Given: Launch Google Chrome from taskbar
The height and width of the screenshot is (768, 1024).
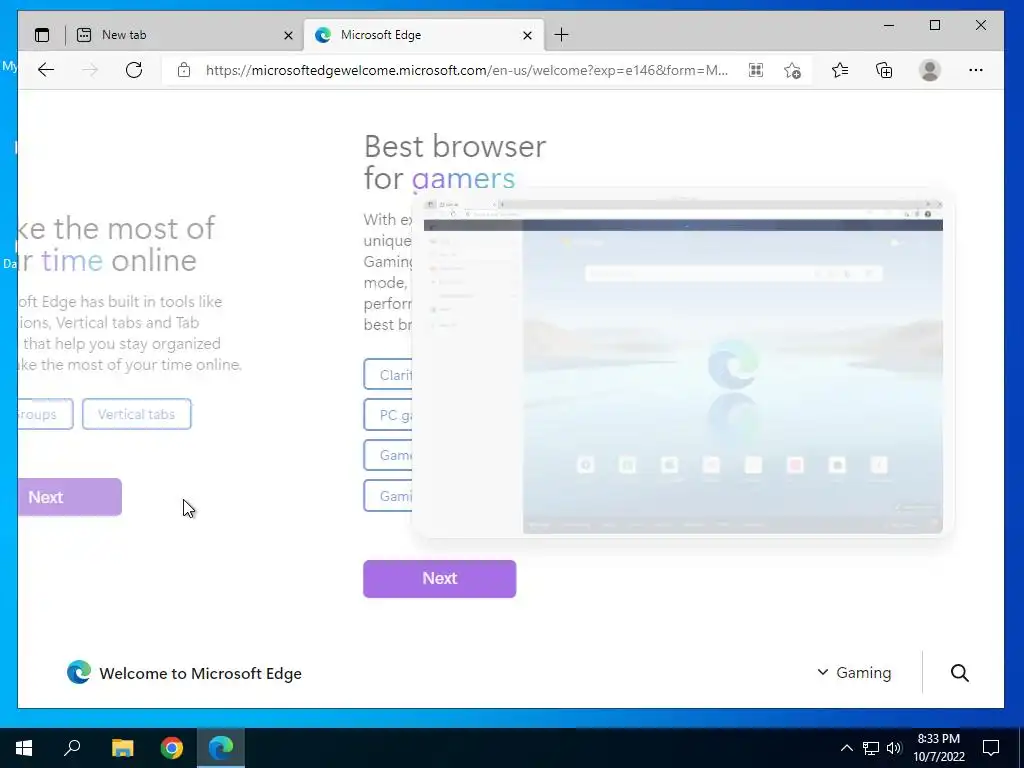Looking at the screenshot, I should pyautogui.click(x=172, y=748).
